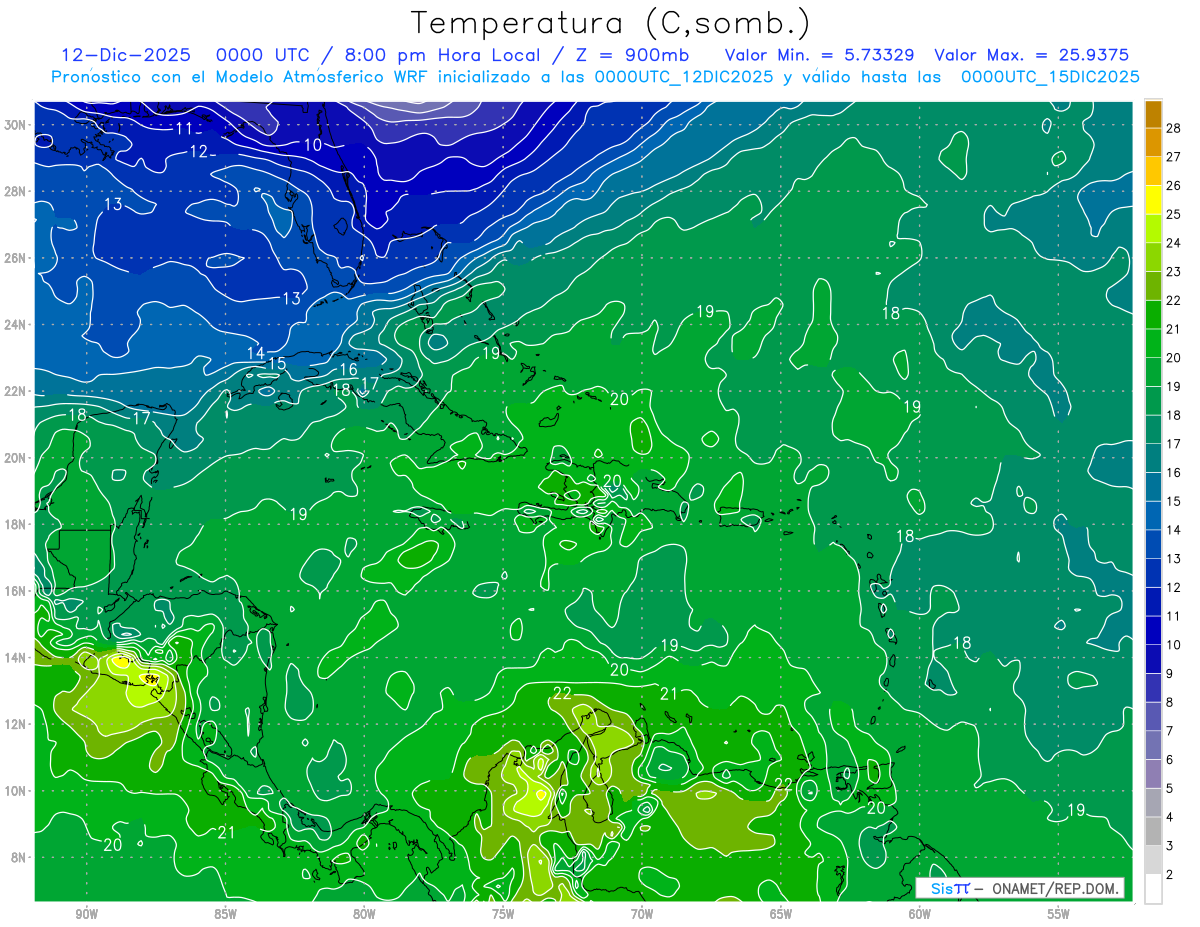Click the legend scale number "2"
The image size is (1200, 927).
tap(1170, 875)
